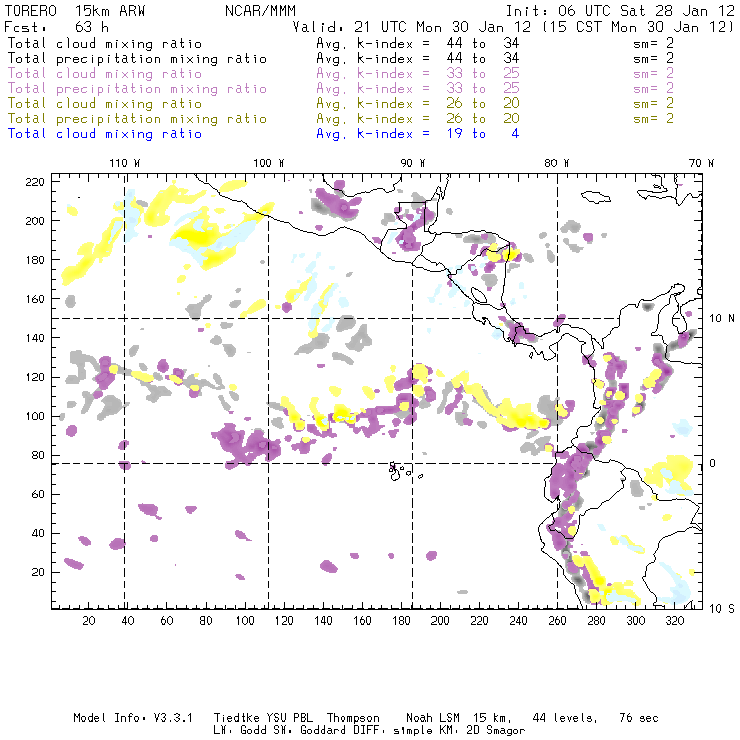The image size is (740, 740).
Task: Click the "80 W" longitude label
Action: point(557,163)
